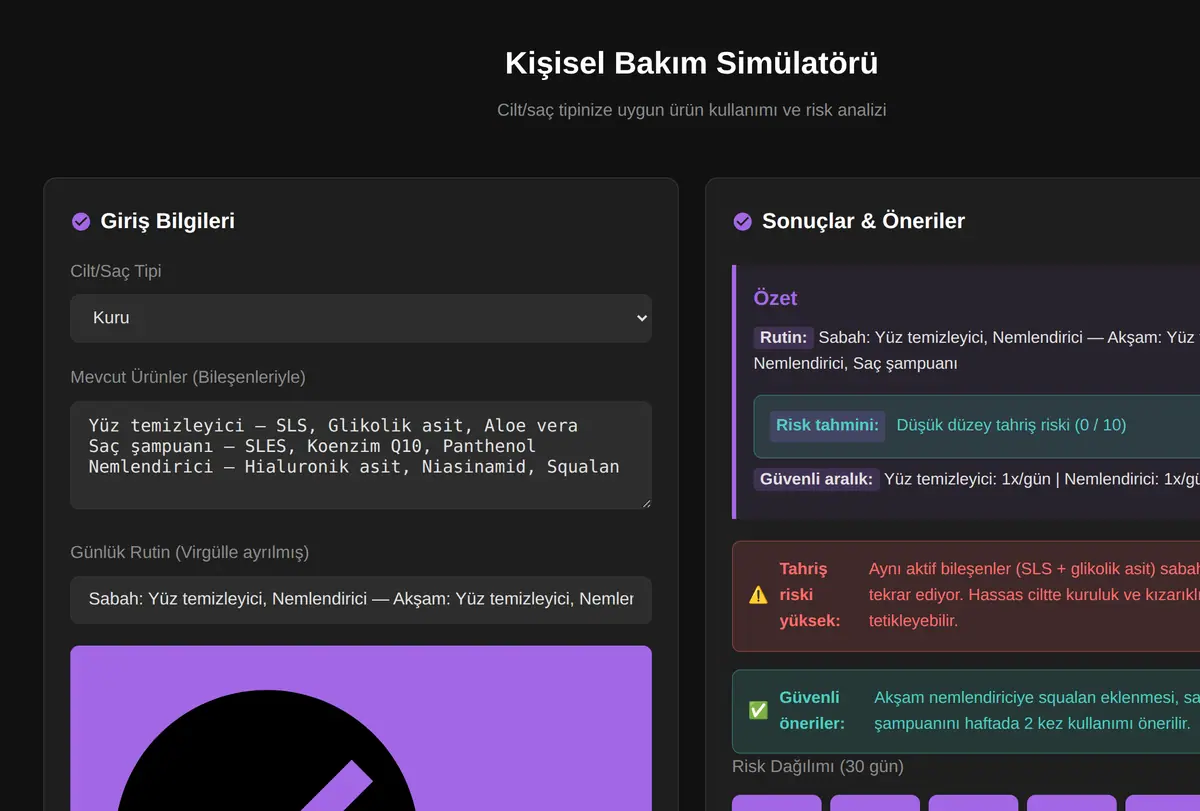Click the Kişisel Bakım Simülatörü page title
This screenshot has width=1200, height=811.
click(692, 63)
